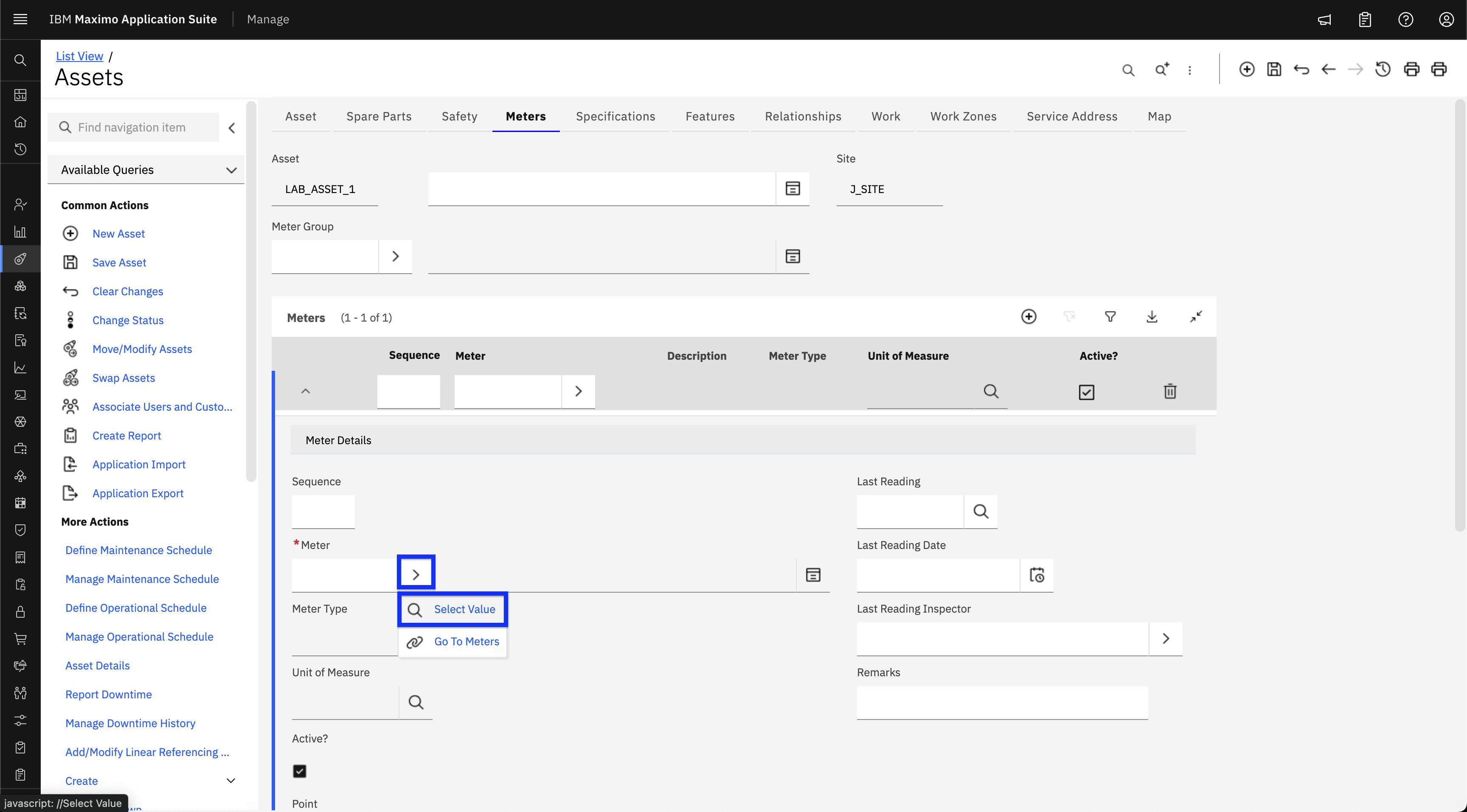This screenshot has width=1467, height=812.
Task: Open the filter icon in Meters table
Action: (x=1110, y=317)
